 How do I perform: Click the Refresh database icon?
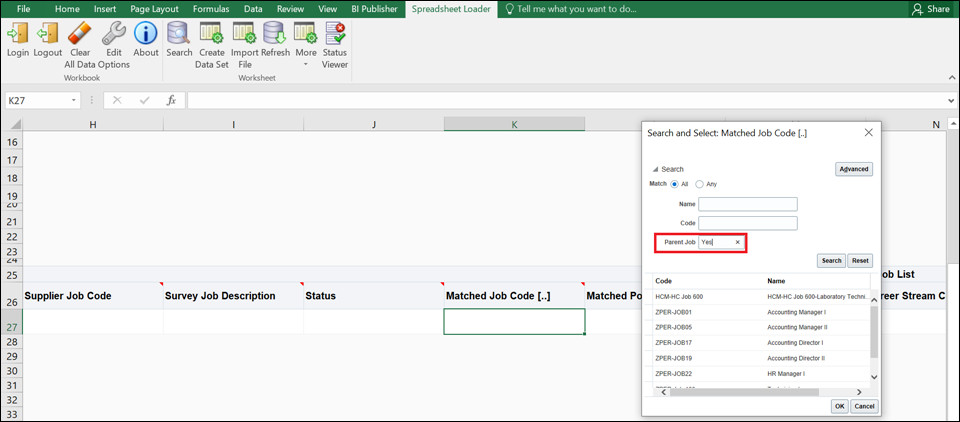[275, 32]
